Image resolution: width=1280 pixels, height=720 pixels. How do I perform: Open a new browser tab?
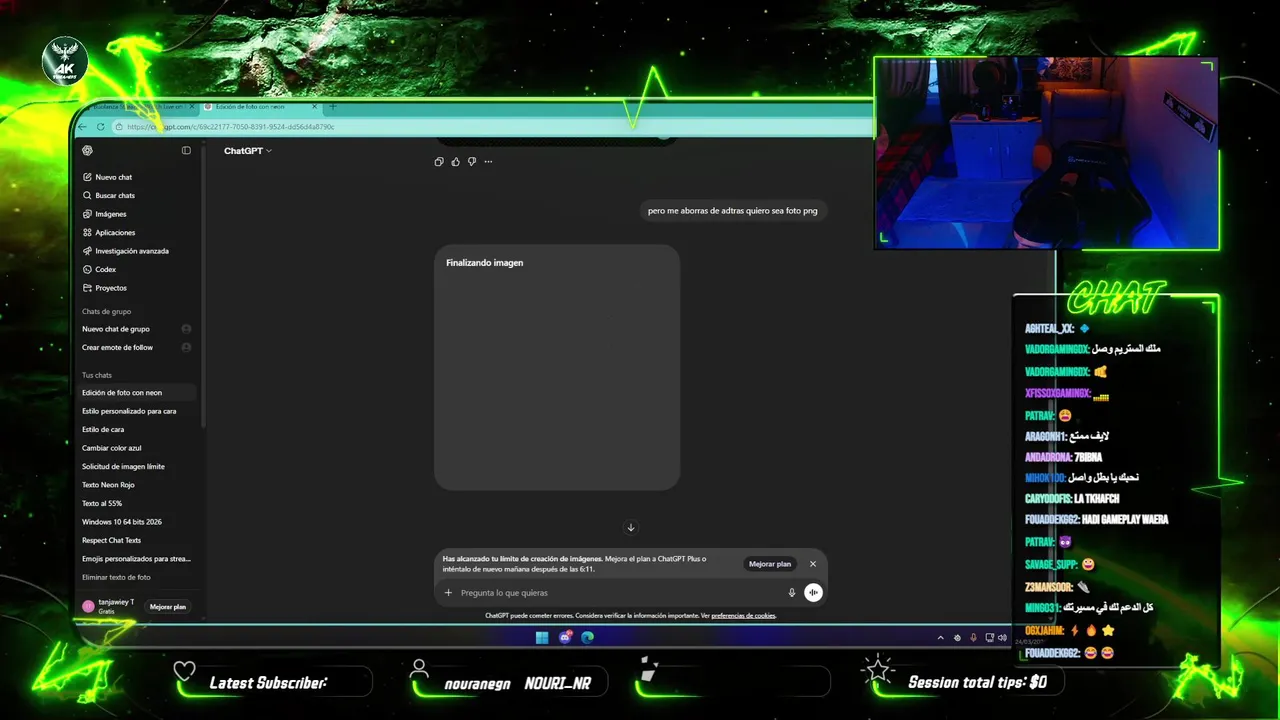click(333, 107)
